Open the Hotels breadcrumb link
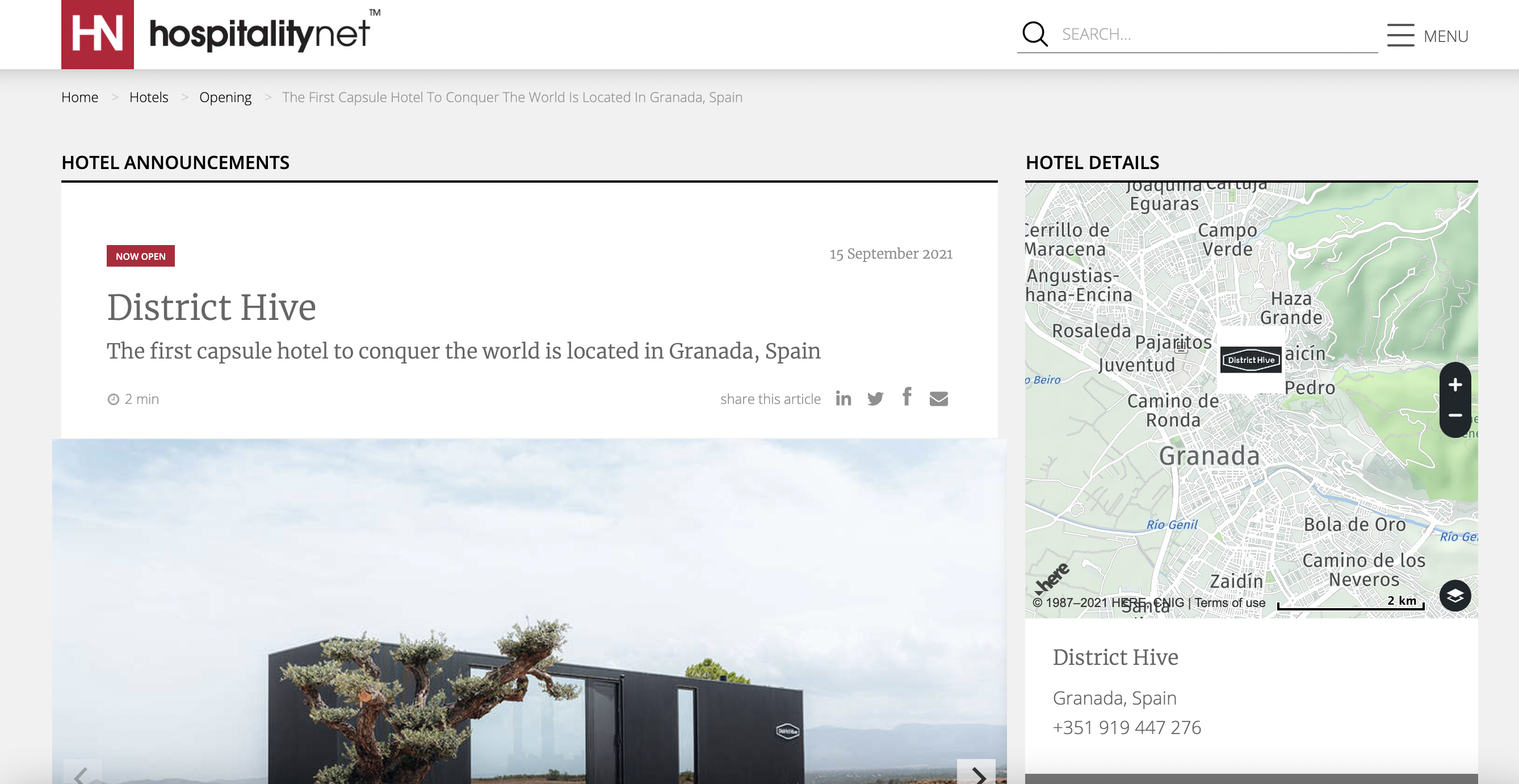 click(x=149, y=97)
